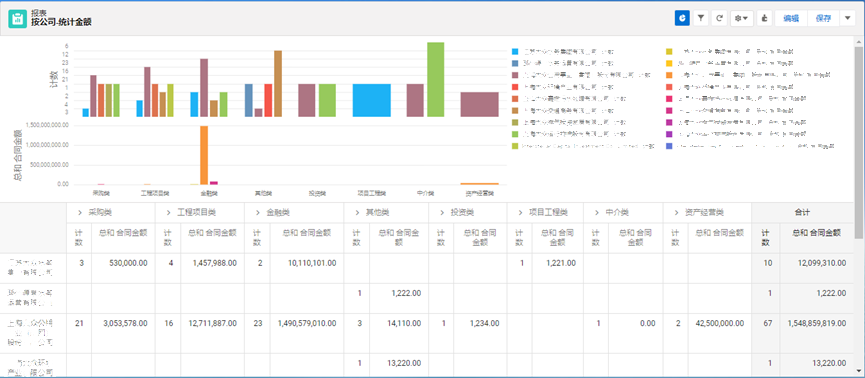Click the cell showing 14,110.00

point(399,333)
